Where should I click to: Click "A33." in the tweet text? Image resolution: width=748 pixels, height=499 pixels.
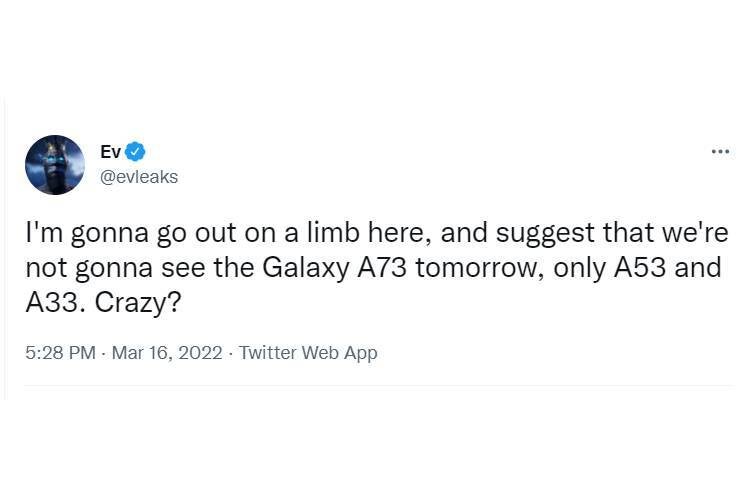pos(54,303)
